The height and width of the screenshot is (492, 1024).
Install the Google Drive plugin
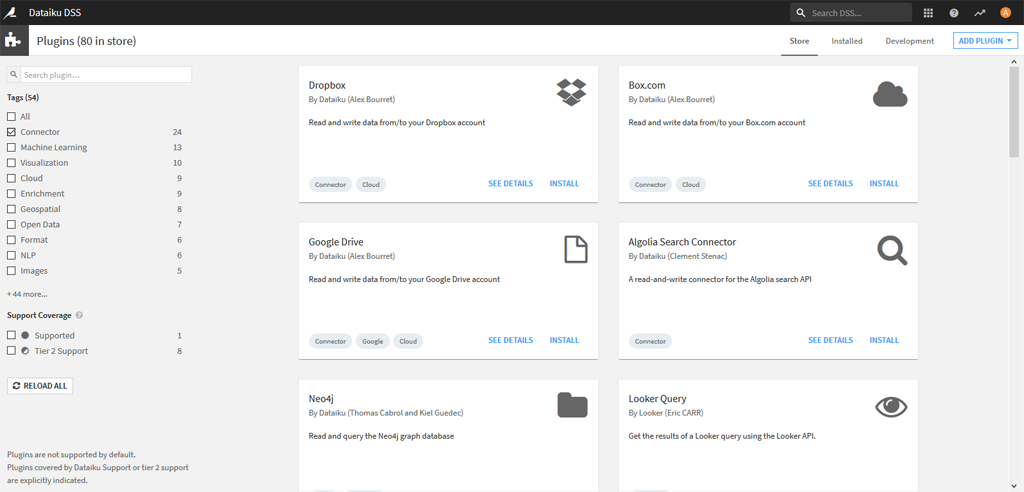tap(564, 340)
